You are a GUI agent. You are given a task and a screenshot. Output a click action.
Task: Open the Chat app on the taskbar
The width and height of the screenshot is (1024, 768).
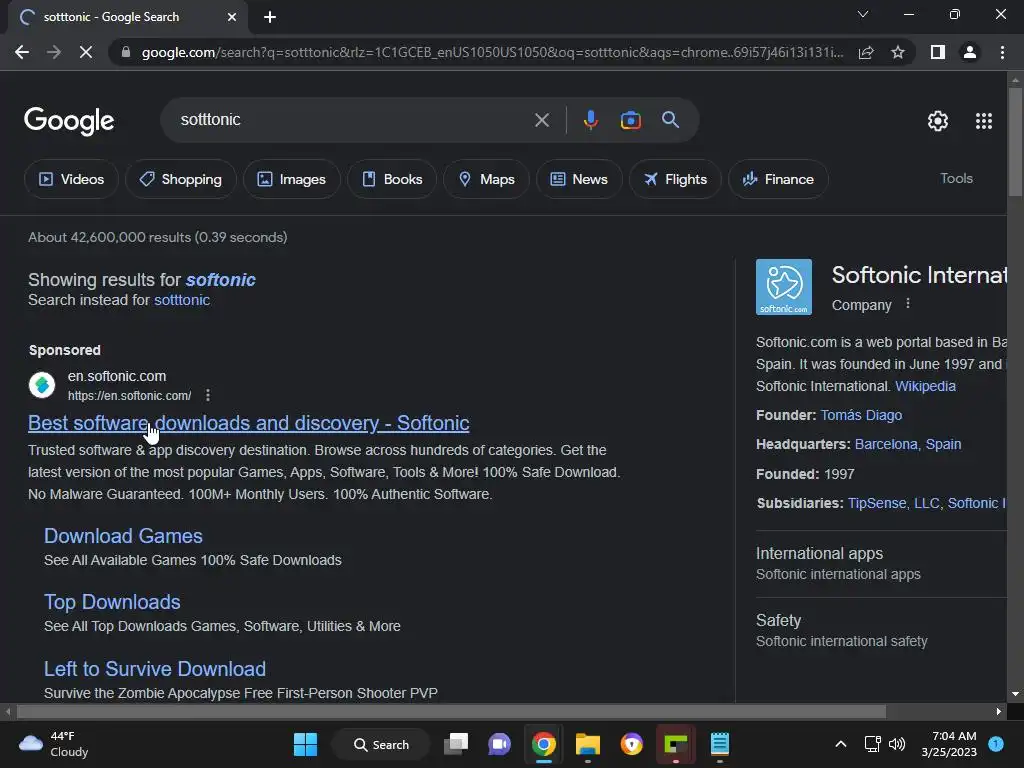coord(500,744)
